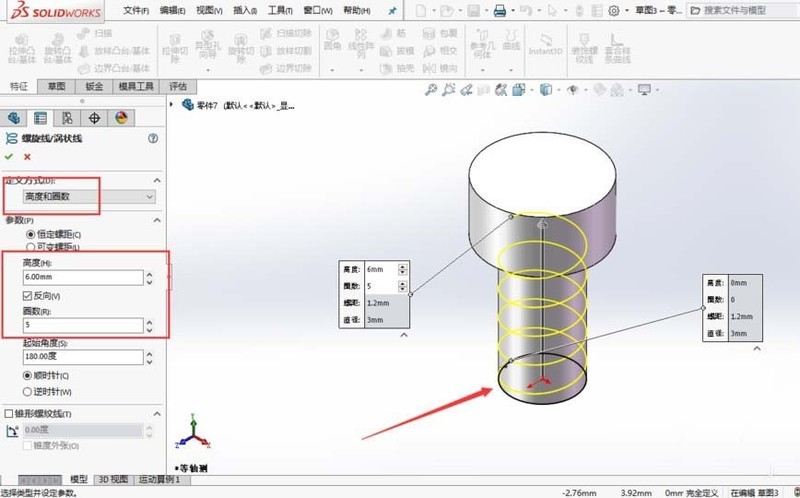Open the helix help question icon

(x=153, y=138)
